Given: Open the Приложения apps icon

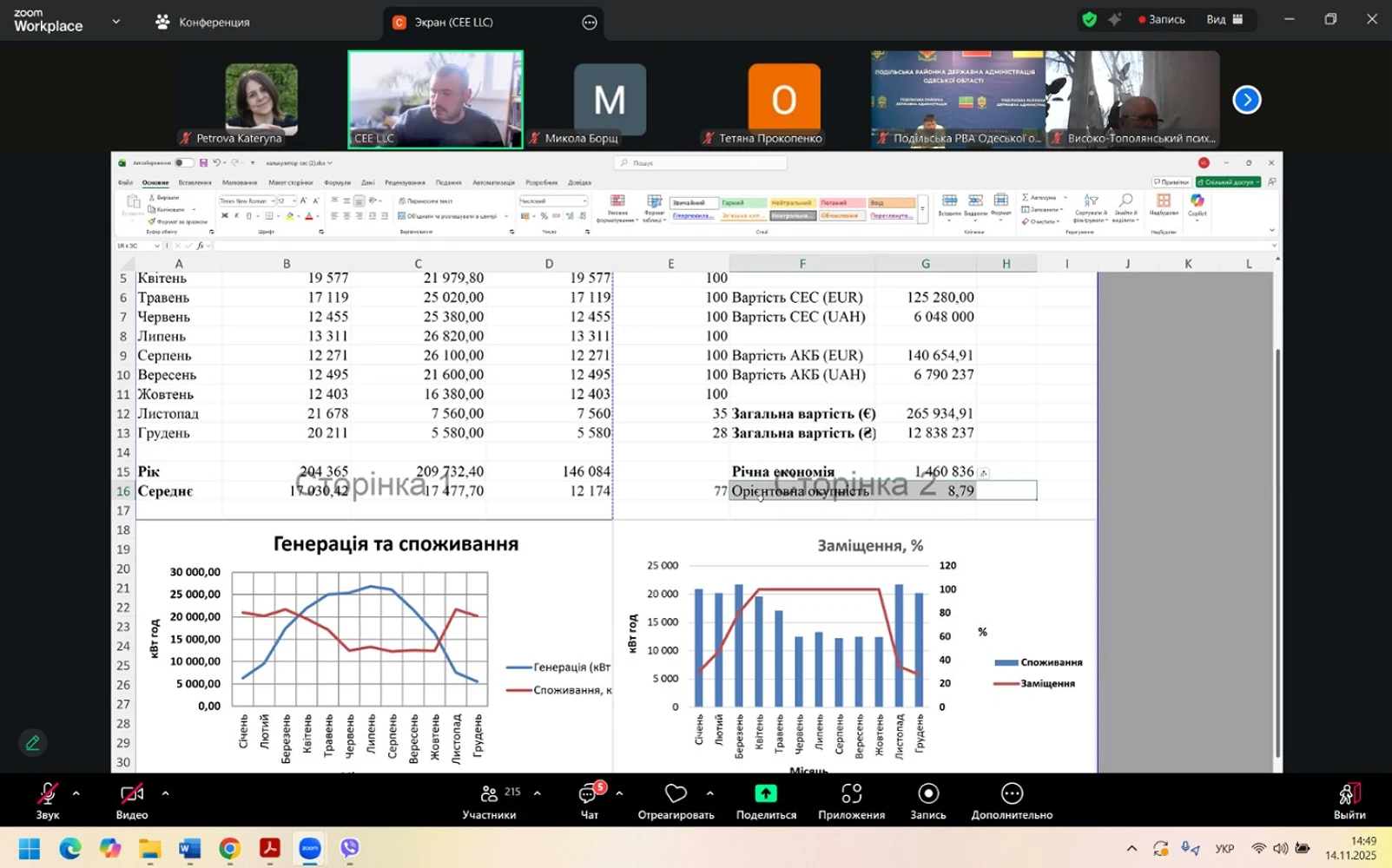Looking at the screenshot, I should click(x=851, y=794).
